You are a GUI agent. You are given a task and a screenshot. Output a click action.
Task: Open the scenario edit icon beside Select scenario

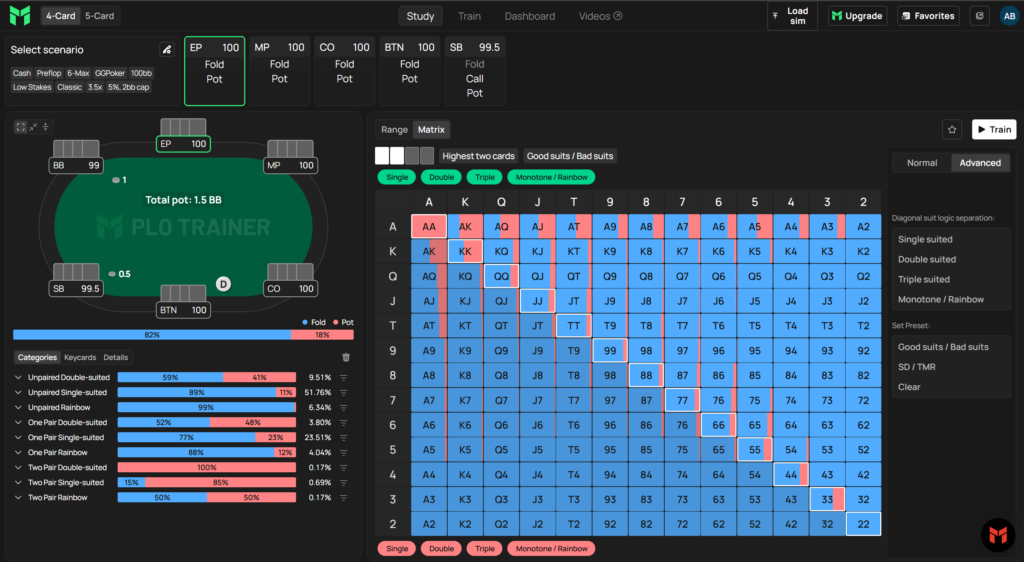(167, 50)
